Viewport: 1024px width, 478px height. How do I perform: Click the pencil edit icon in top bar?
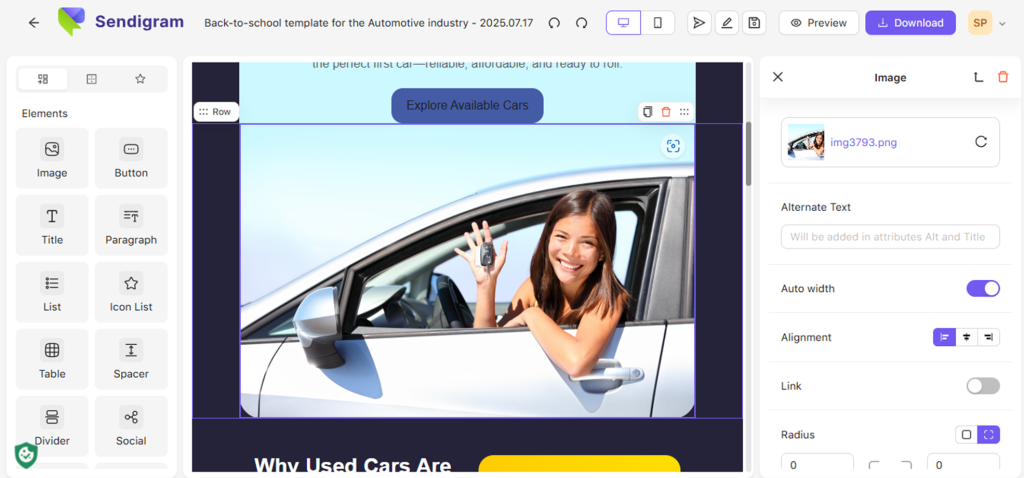point(727,23)
